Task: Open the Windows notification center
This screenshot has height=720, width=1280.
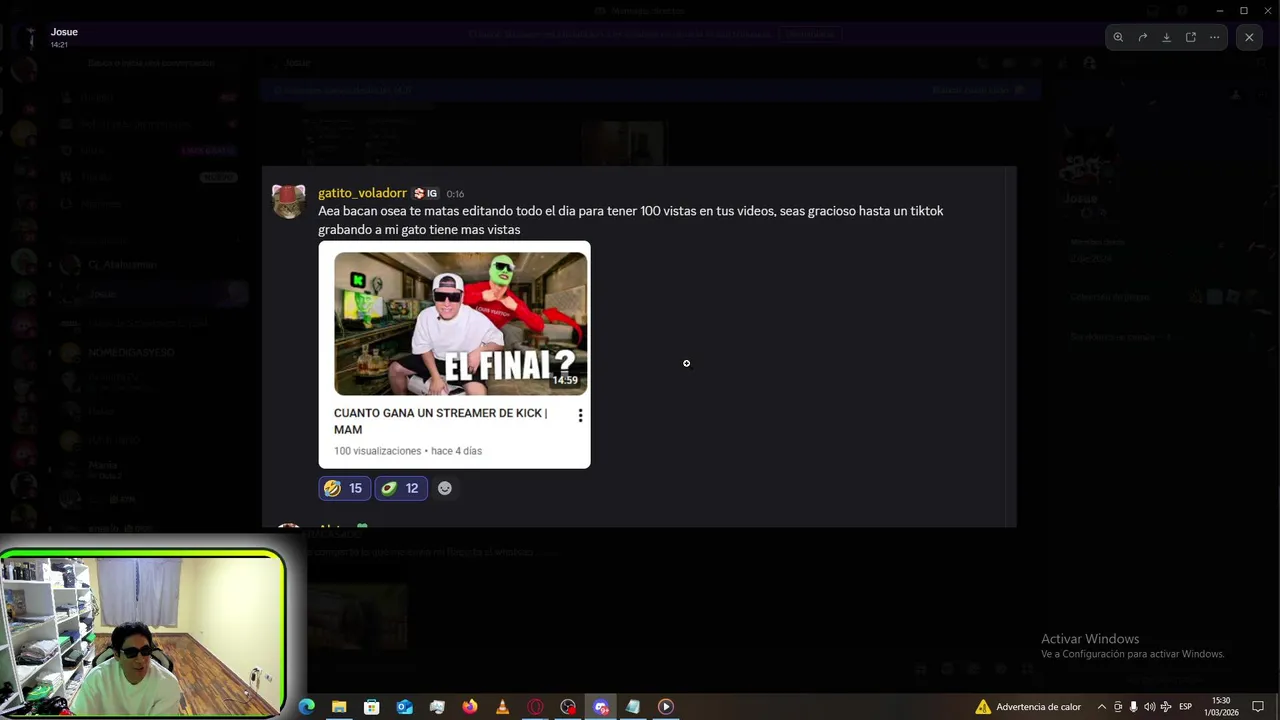Action: coord(1259,707)
